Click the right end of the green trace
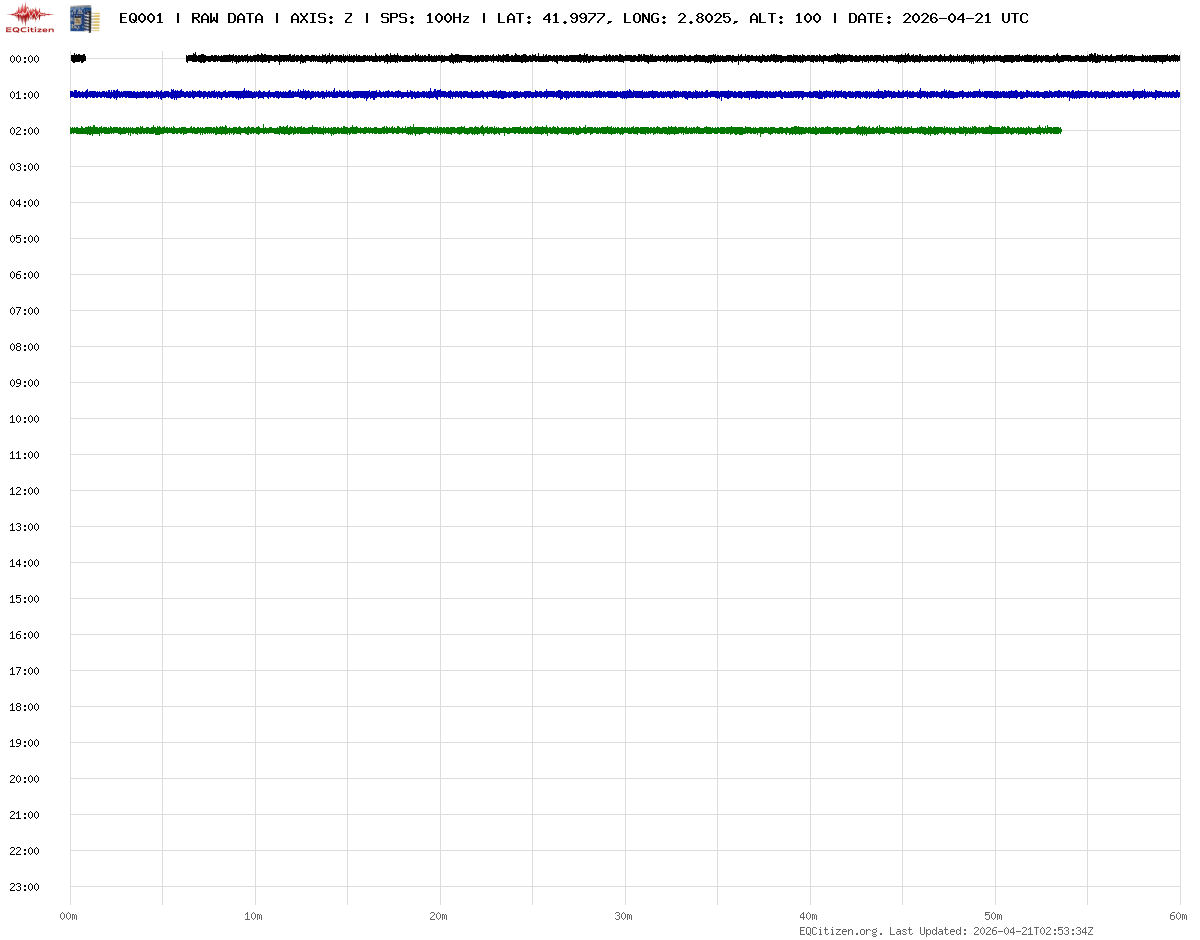Screen dimensions: 1200x940 coord(1056,130)
